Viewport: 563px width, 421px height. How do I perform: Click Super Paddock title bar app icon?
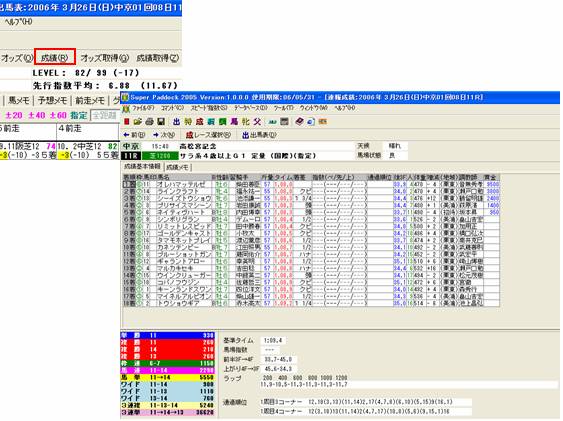[125, 97]
